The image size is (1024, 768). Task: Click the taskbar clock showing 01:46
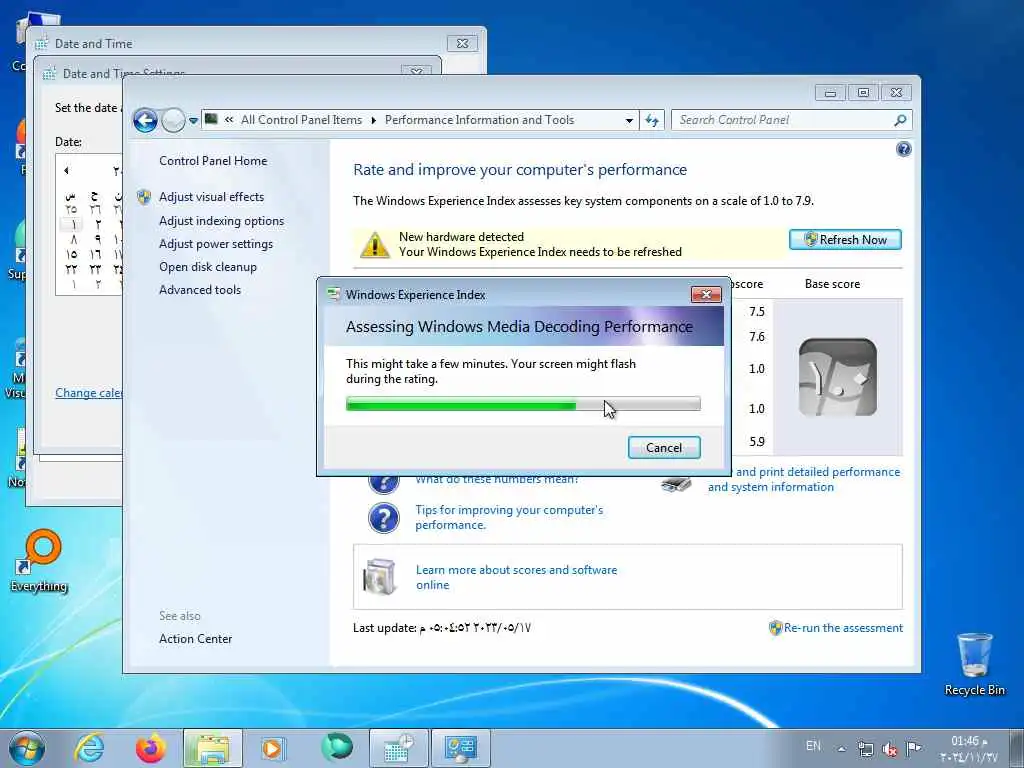968,748
